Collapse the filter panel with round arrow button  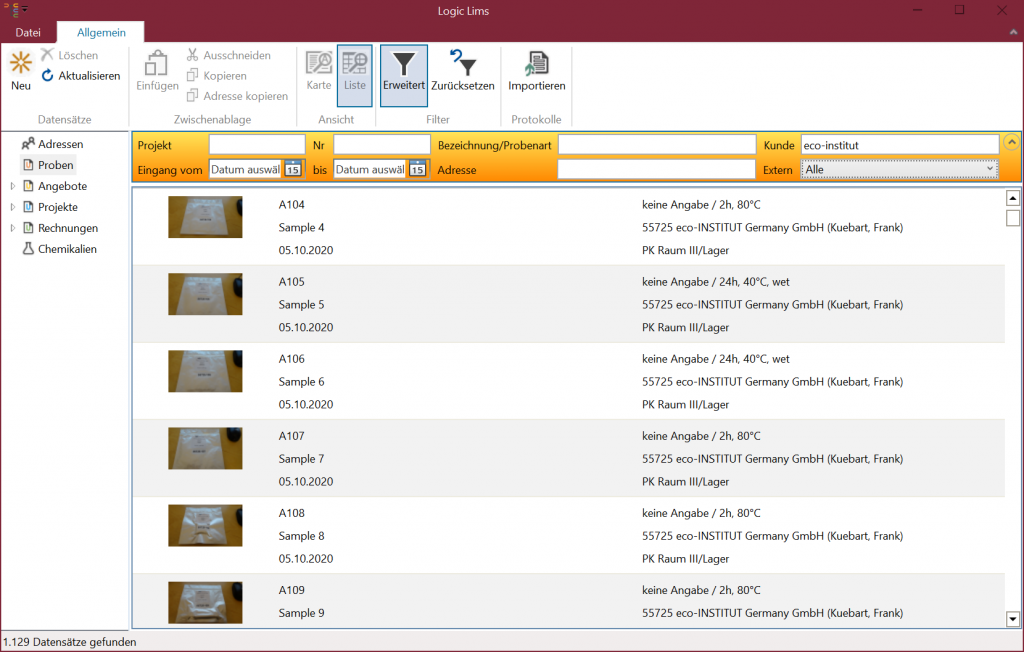(x=1011, y=142)
